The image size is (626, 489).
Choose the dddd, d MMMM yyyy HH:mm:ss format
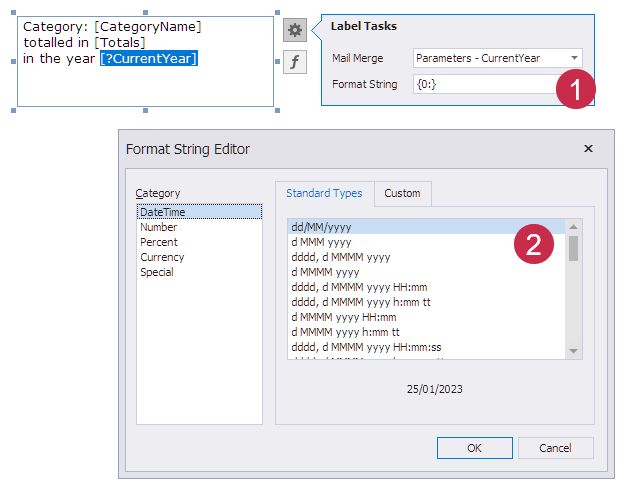[426, 347]
